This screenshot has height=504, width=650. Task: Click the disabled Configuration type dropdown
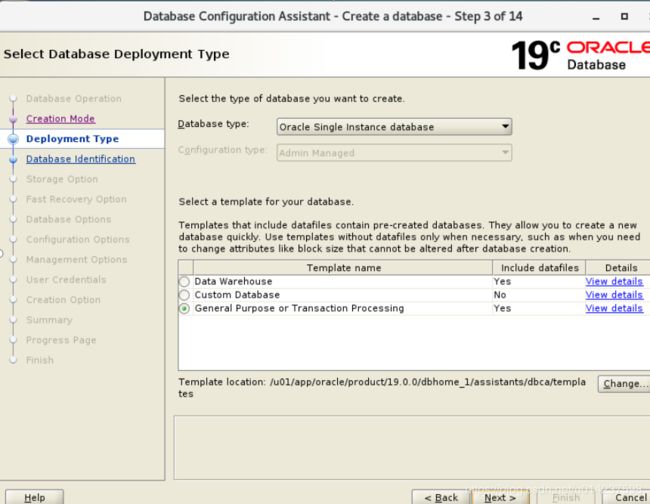pyautogui.click(x=394, y=153)
